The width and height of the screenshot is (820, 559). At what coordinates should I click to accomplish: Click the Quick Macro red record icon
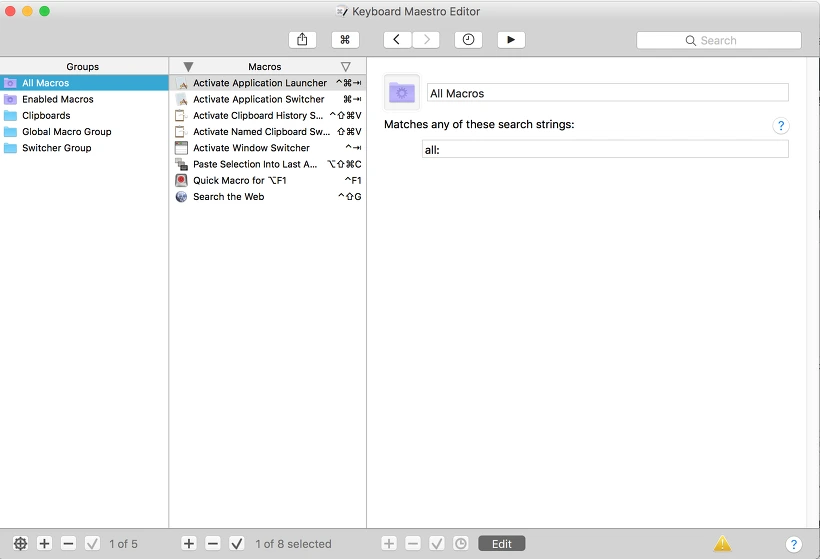[x=181, y=180]
